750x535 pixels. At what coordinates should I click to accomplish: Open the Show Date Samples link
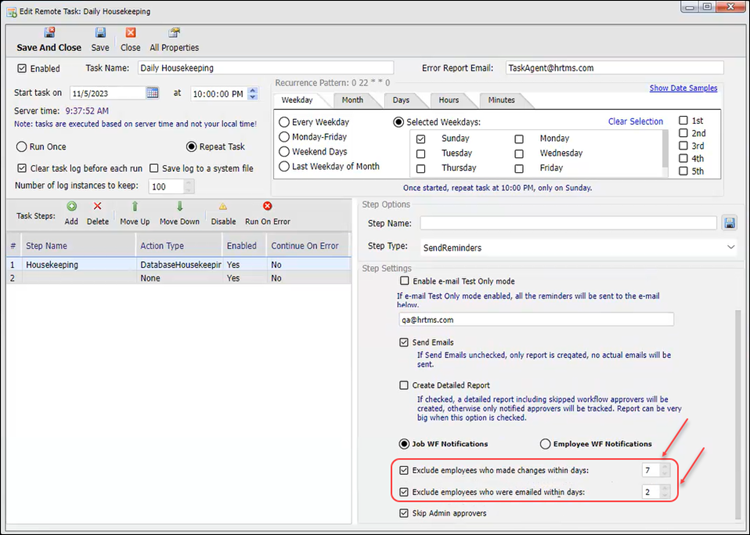683,88
